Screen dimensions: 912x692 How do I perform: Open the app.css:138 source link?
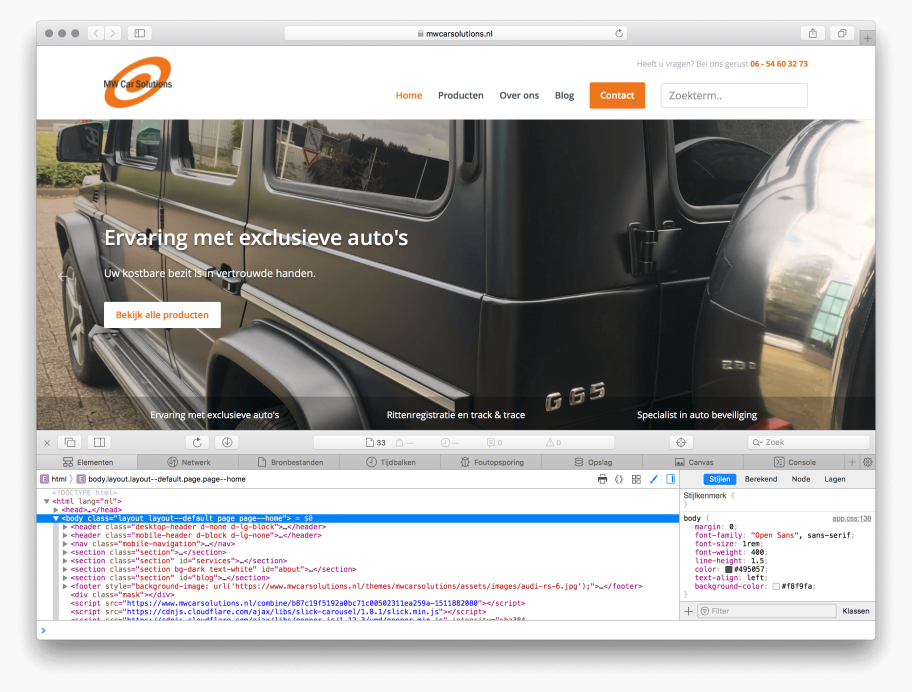click(x=852, y=518)
